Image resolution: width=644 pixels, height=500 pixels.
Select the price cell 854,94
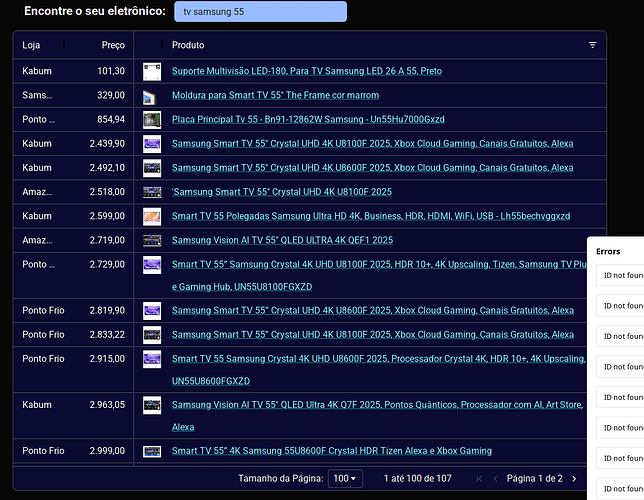click(111, 120)
